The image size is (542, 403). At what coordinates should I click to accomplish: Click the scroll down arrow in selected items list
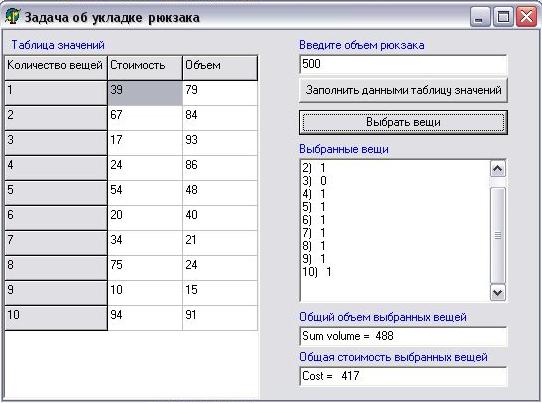pos(497,293)
